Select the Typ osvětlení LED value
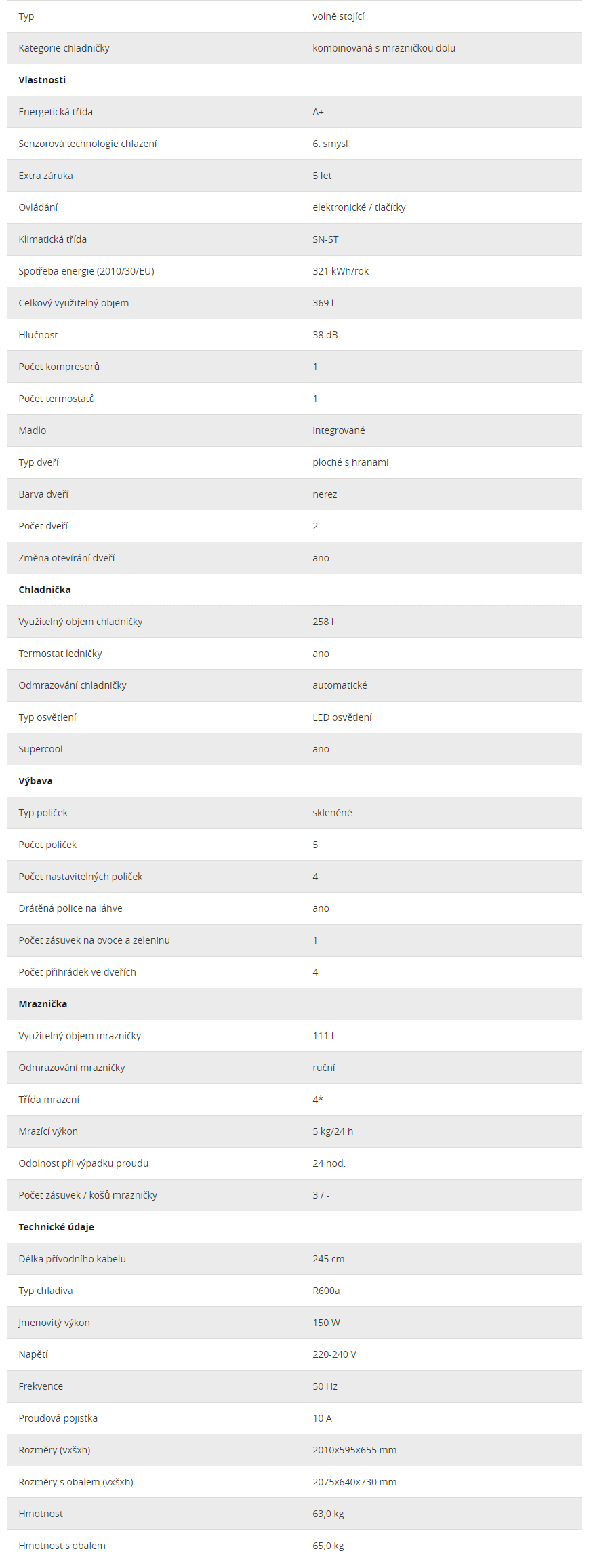 click(x=342, y=717)
